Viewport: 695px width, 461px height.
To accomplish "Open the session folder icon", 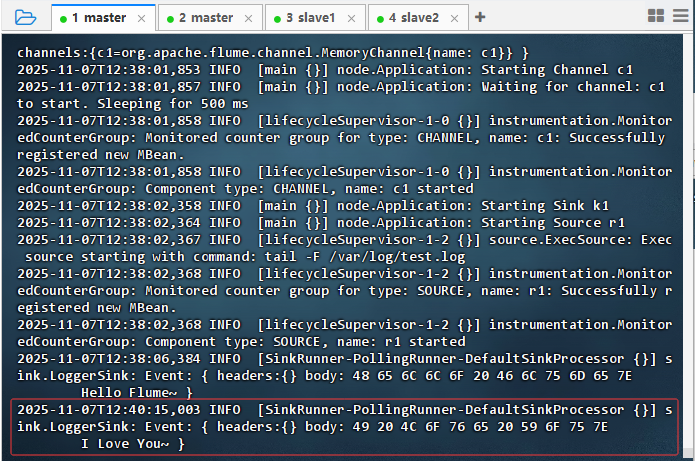I will pos(25,18).
